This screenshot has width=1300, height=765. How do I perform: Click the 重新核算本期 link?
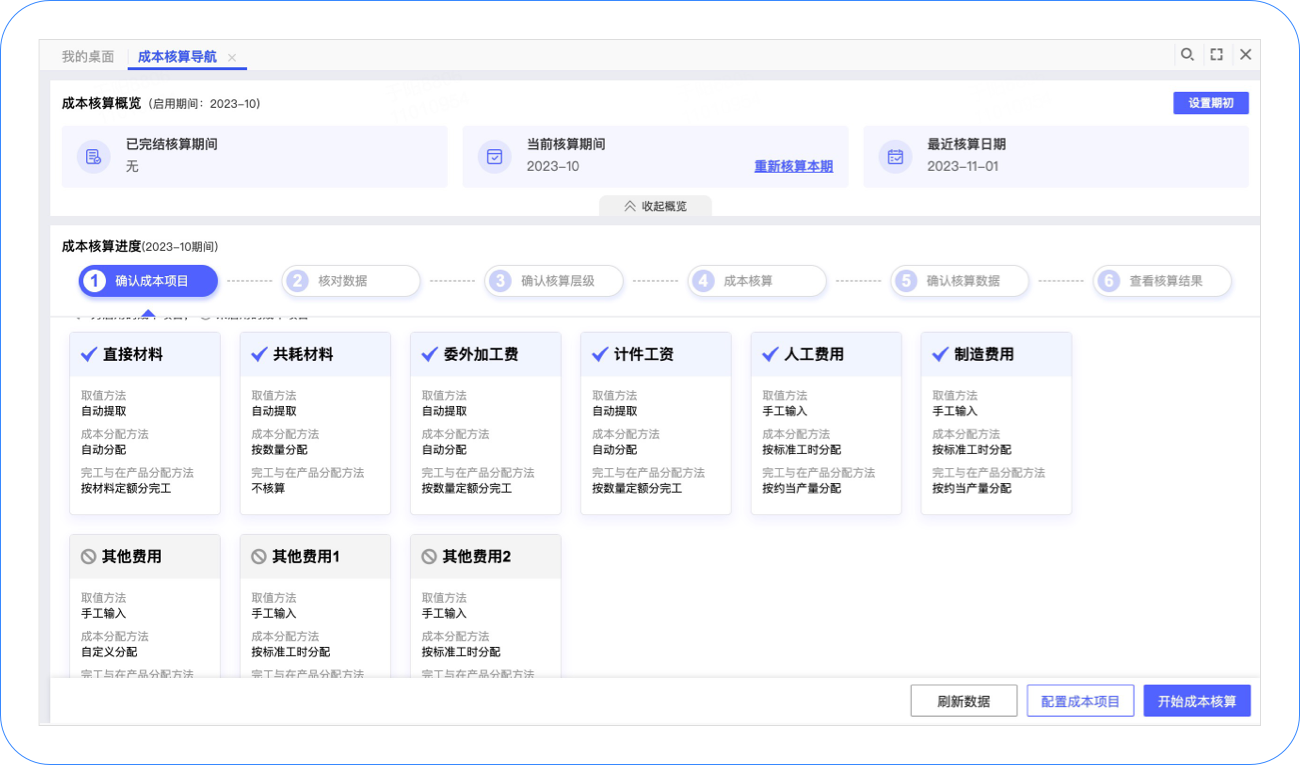tap(793, 167)
